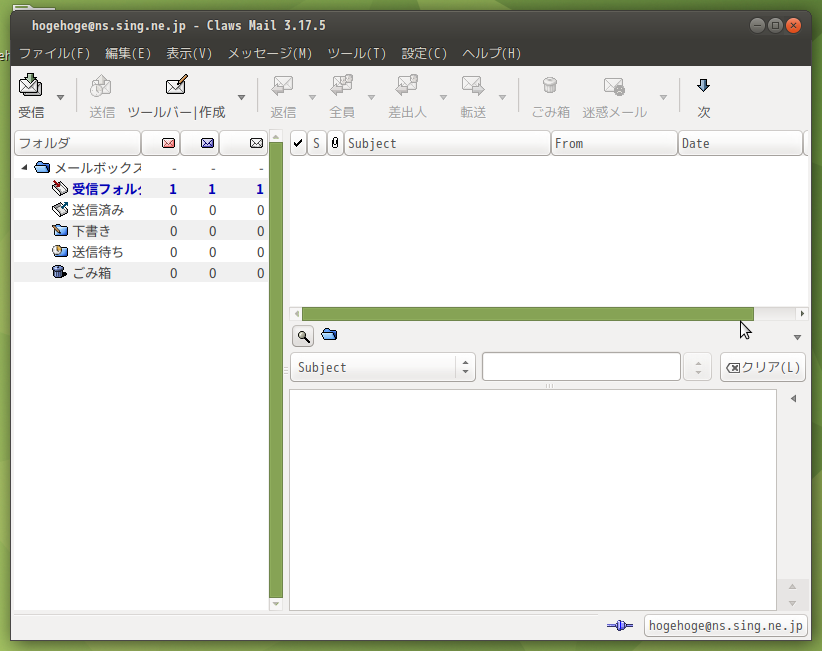
Task: Open dropdown arrow next to 迷惑メール
Action: point(663,97)
